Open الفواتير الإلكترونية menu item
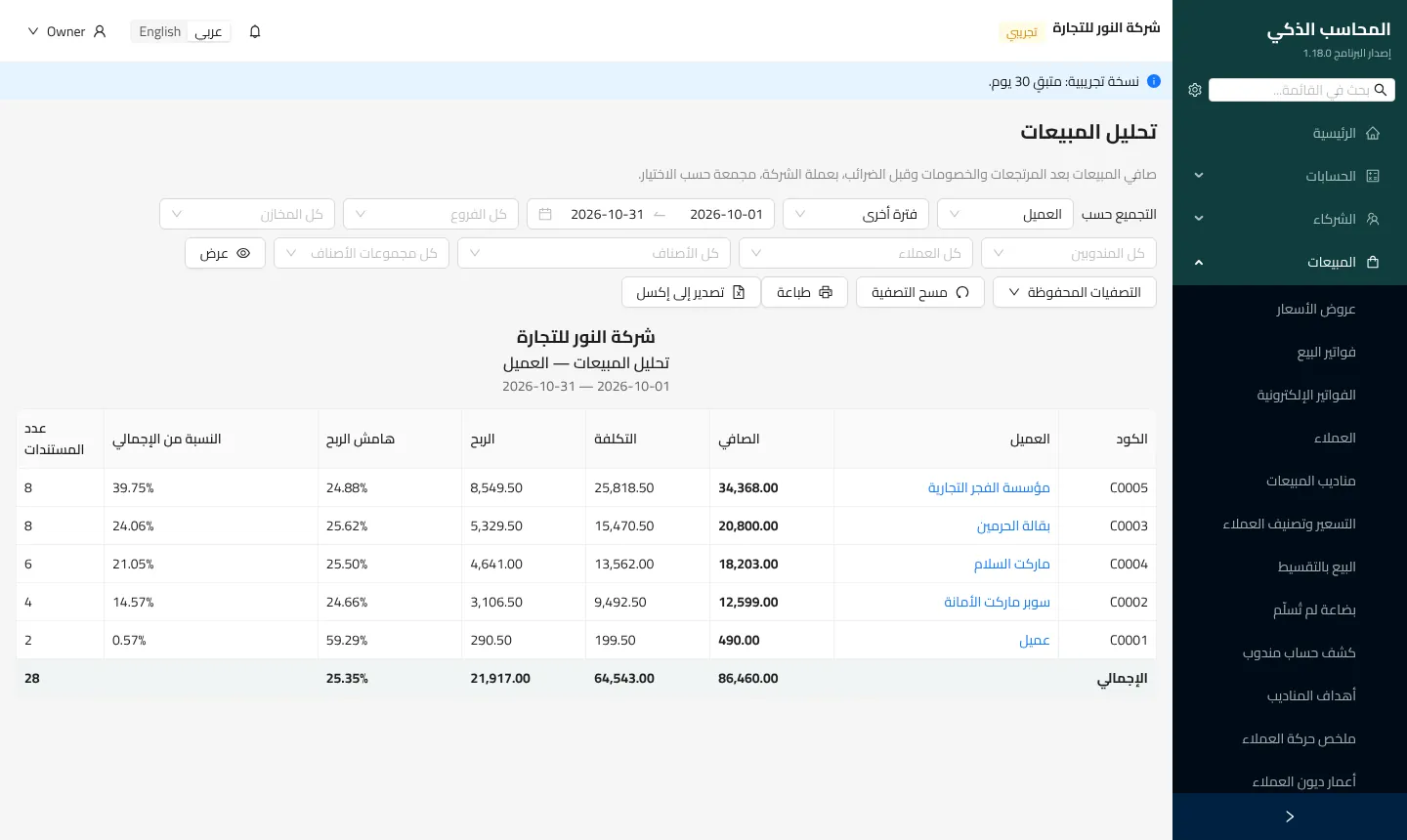This screenshot has height=840, width=1407. pyautogui.click(x=1306, y=395)
